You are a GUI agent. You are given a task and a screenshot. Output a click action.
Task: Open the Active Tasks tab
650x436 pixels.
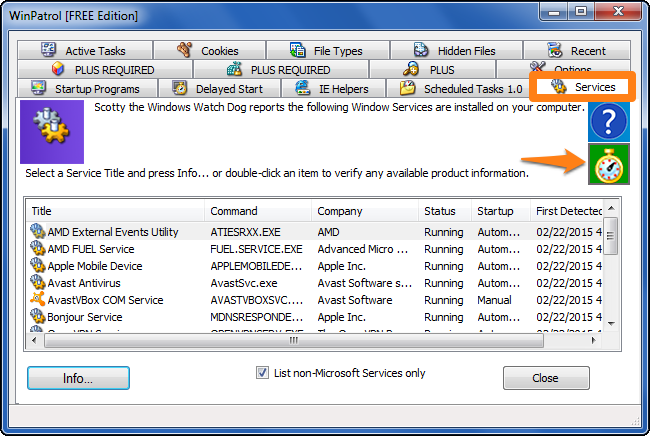pos(85,51)
